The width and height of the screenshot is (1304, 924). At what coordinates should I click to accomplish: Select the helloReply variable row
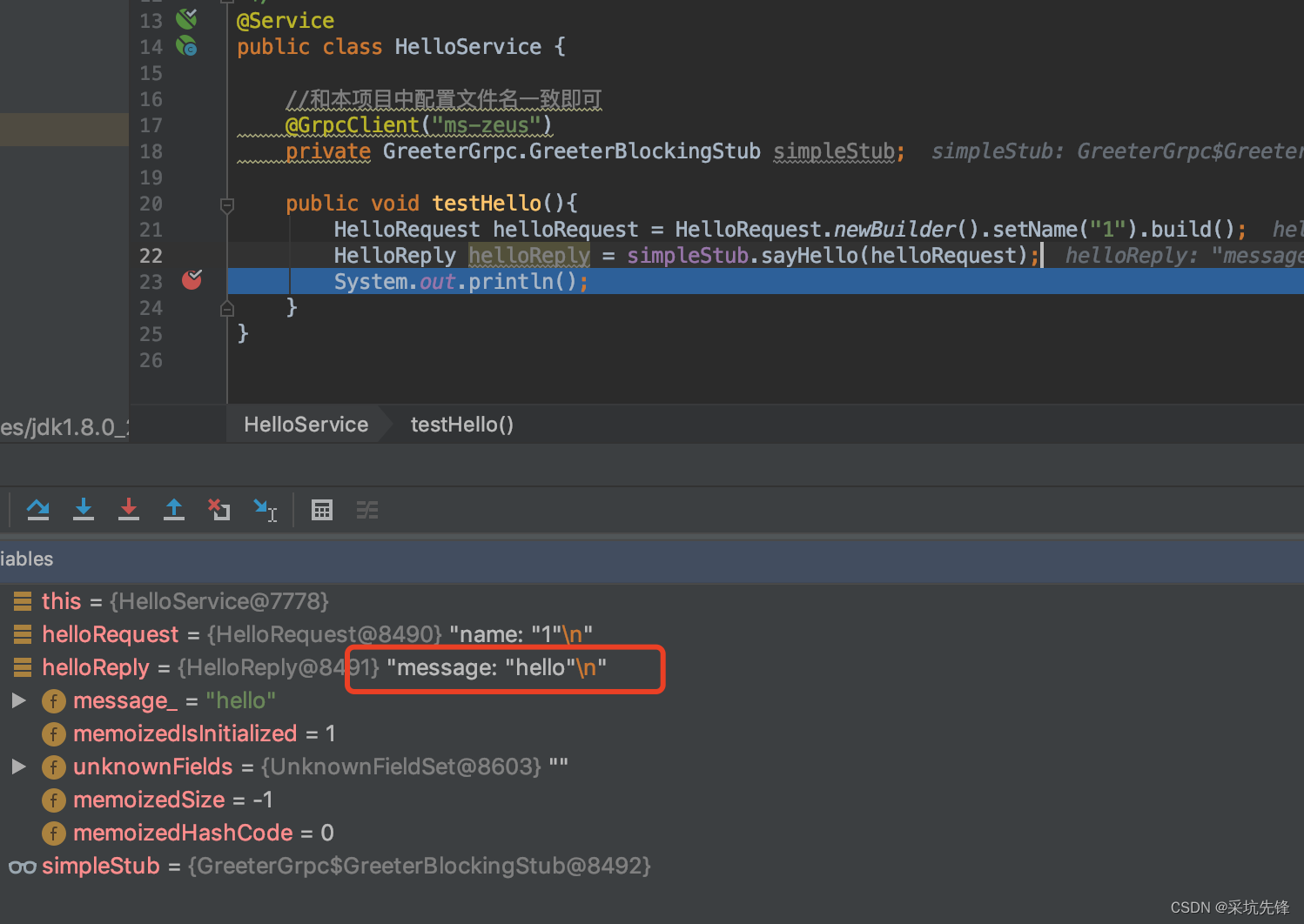652,667
